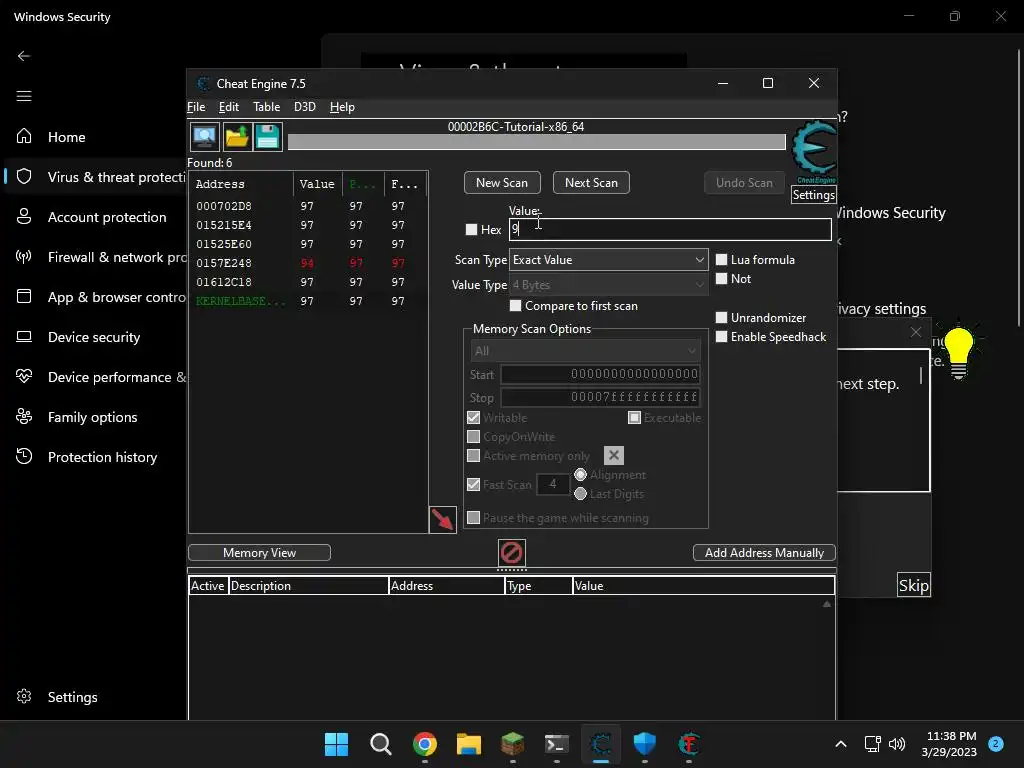Viewport: 1024px width, 768px height.
Task: Click the red clear address list icon
Action: click(x=511, y=552)
